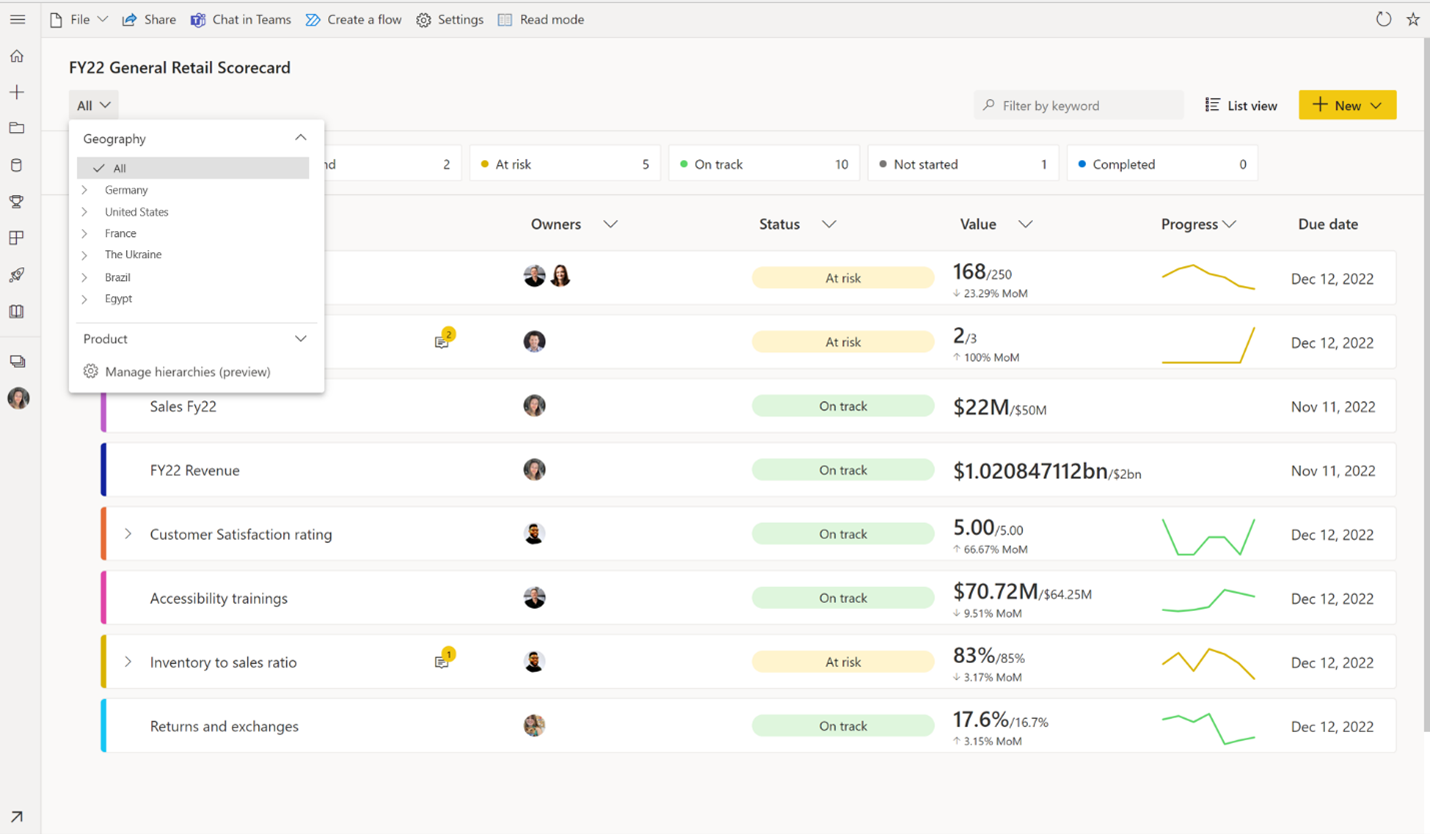Open the File menu
This screenshot has height=834, width=1430.
79,19
